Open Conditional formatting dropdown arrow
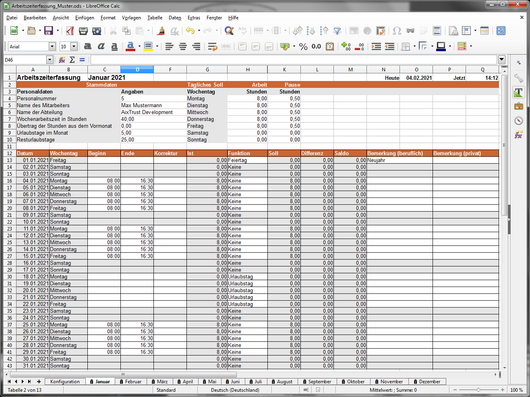 point(471,46)
